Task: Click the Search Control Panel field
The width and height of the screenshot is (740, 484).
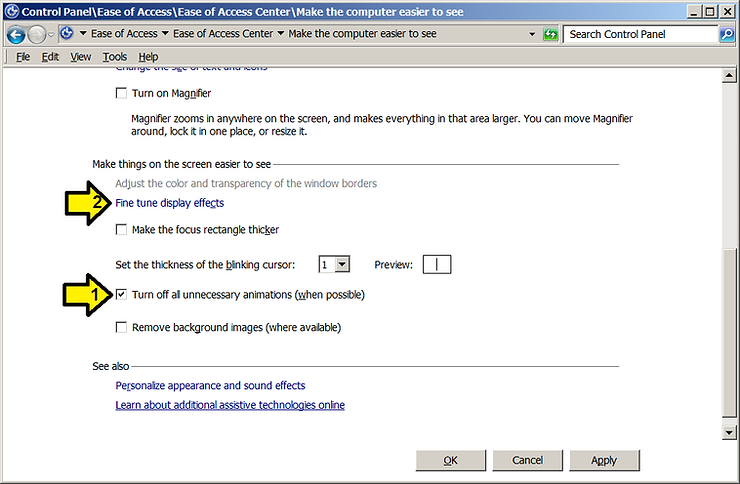Action: click(641, 34)
